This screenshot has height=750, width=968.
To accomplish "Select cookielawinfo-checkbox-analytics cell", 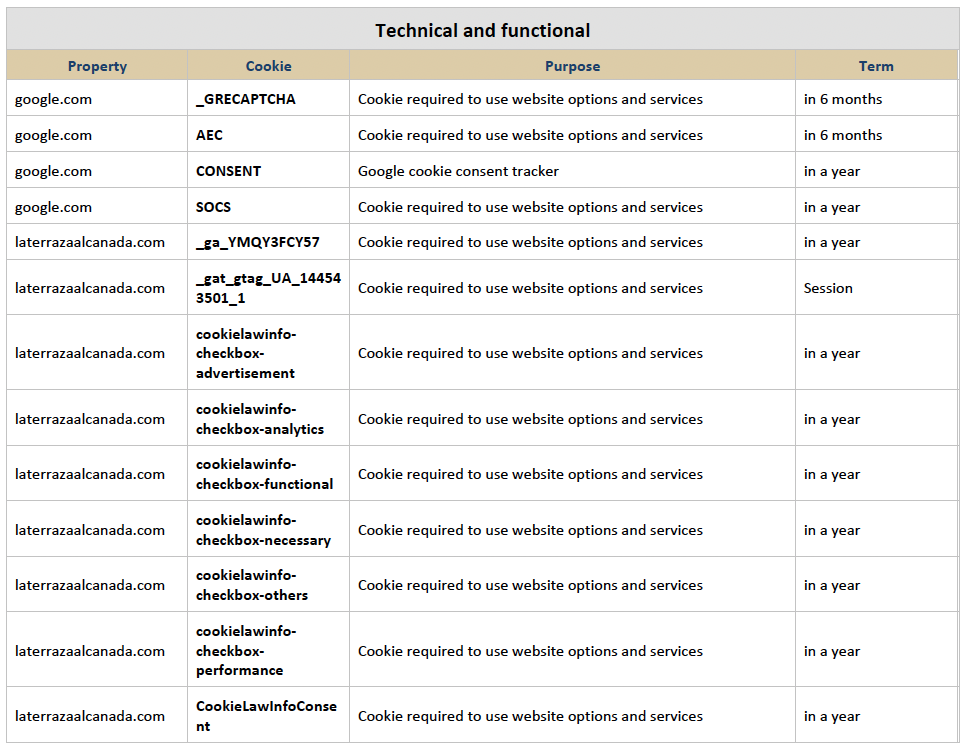I will tap(269, 419).
